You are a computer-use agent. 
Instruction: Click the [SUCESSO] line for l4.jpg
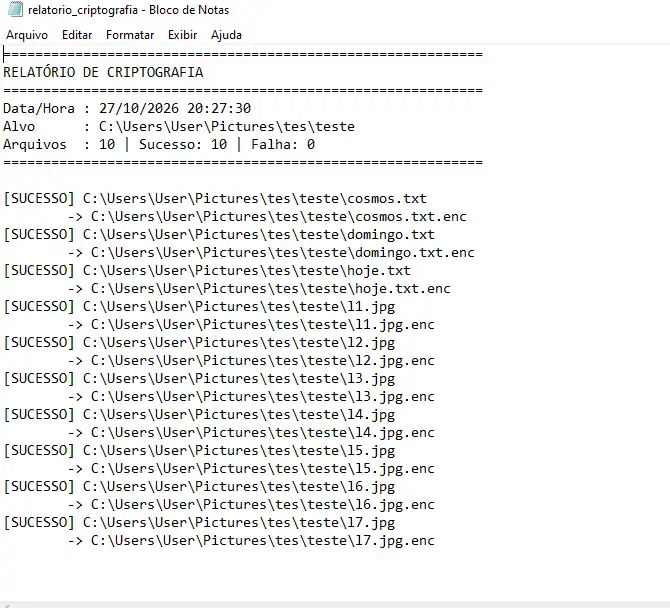[x=199, y=414]
